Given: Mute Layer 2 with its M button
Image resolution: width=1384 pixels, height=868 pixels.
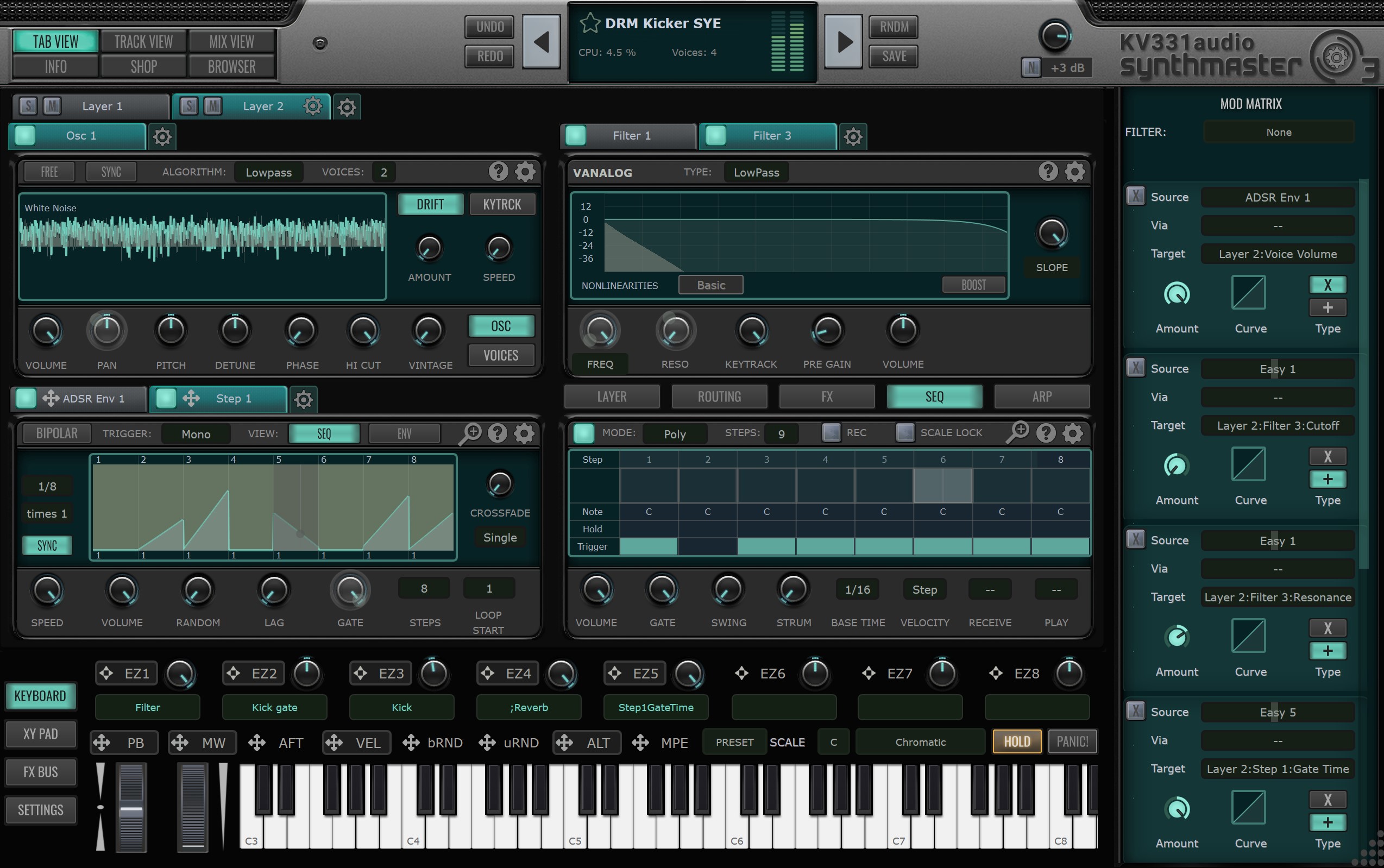Looking at the screenshot, I should 213,105.
